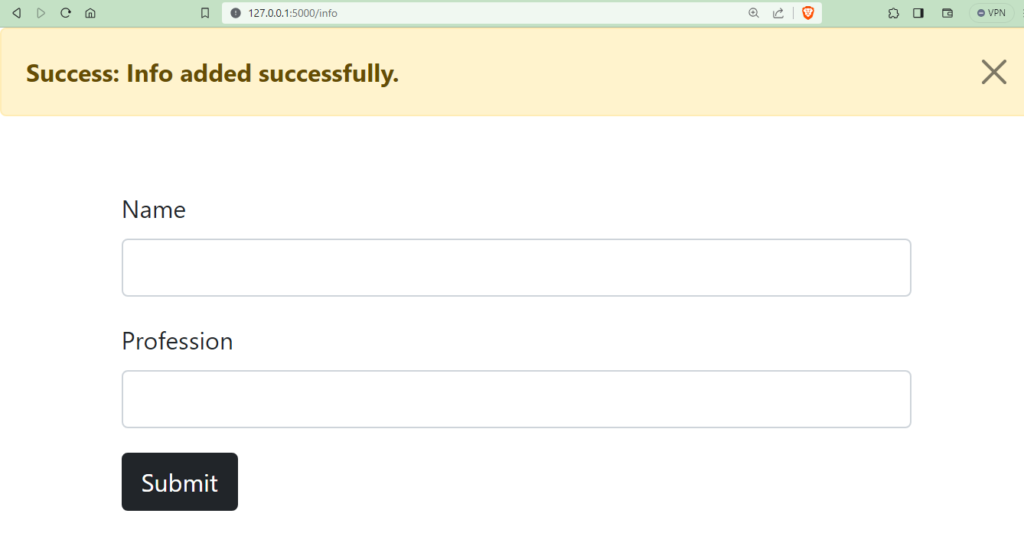Screen dimensions: 1024x533
Task: Click the browser forward arrow
Action: coord(41,13)
